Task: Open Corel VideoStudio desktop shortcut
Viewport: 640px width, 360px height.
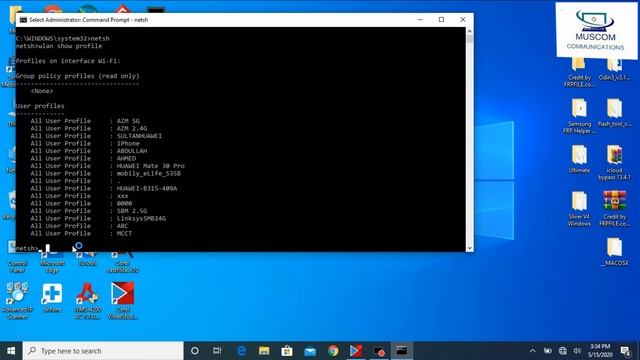Action: coord(122,301)
